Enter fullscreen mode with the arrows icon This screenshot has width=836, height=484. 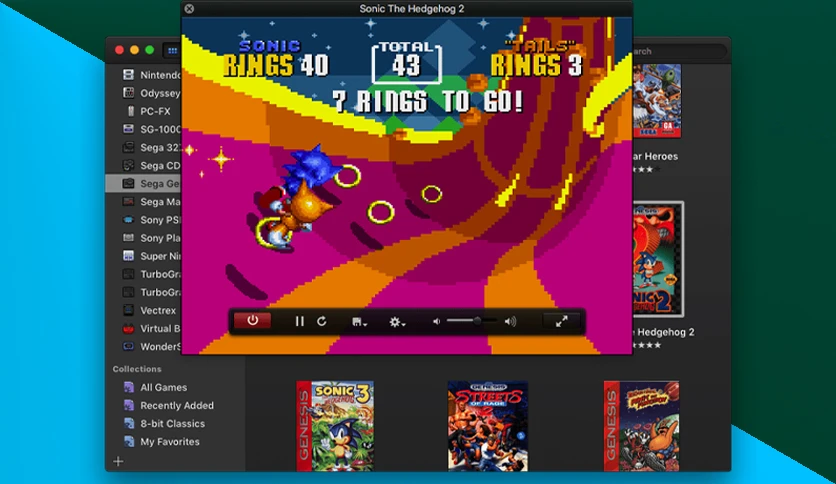click(x=561, y=321)
